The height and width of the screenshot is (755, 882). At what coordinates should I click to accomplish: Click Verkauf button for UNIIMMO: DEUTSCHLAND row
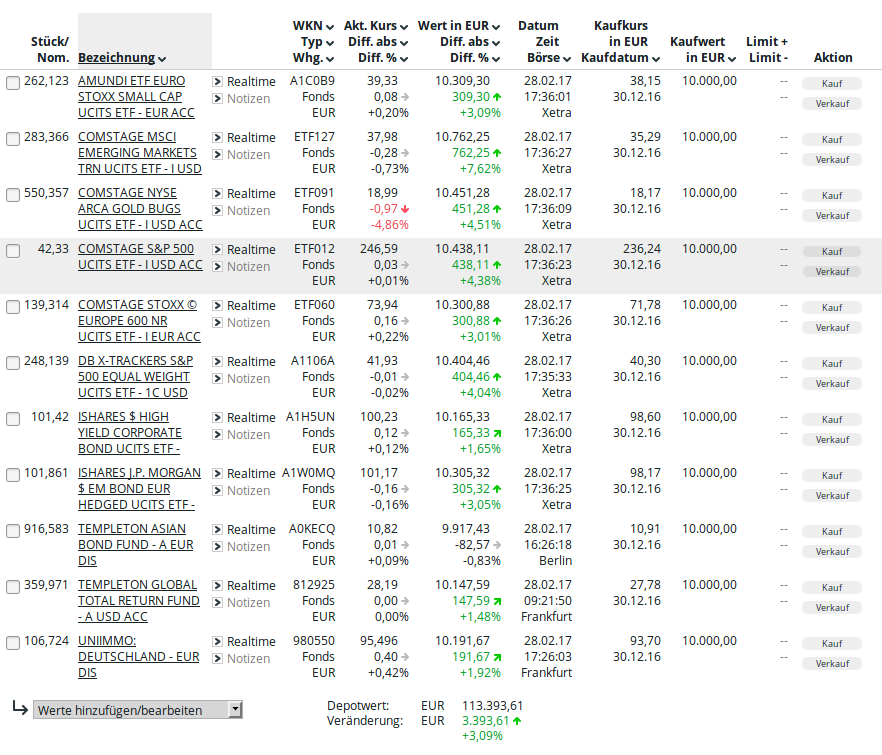pos(831,664)
